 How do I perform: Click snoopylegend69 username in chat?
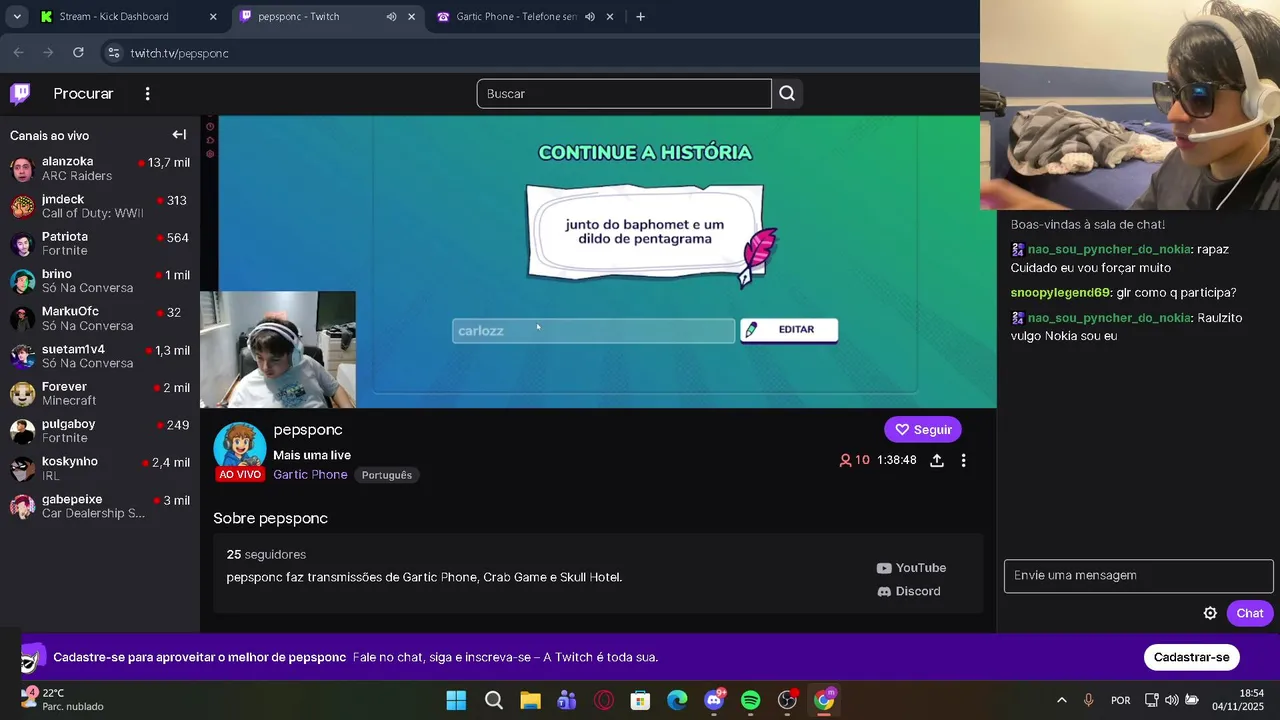coord(1061,293)
